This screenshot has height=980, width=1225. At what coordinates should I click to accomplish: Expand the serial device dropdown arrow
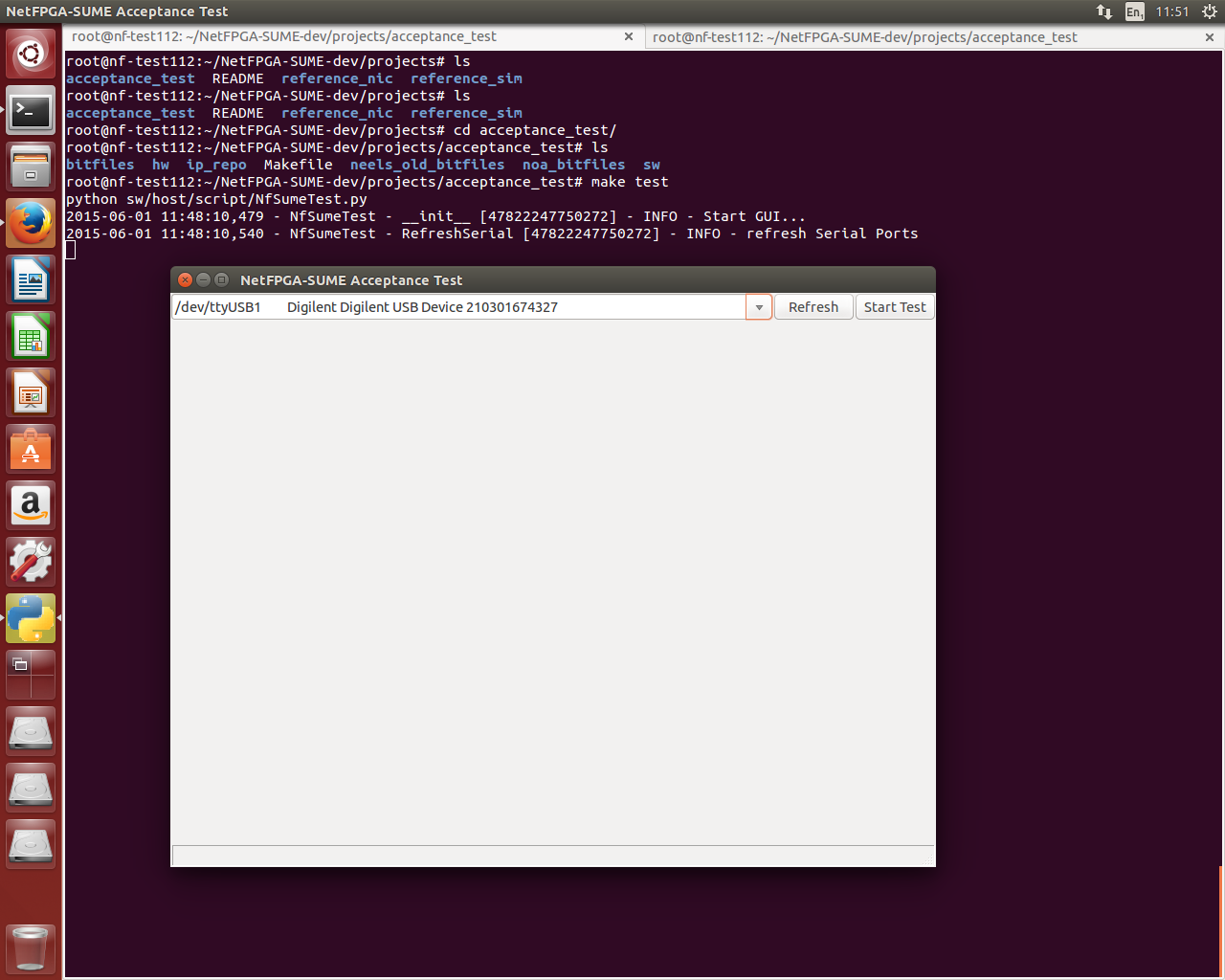point(758,307)
